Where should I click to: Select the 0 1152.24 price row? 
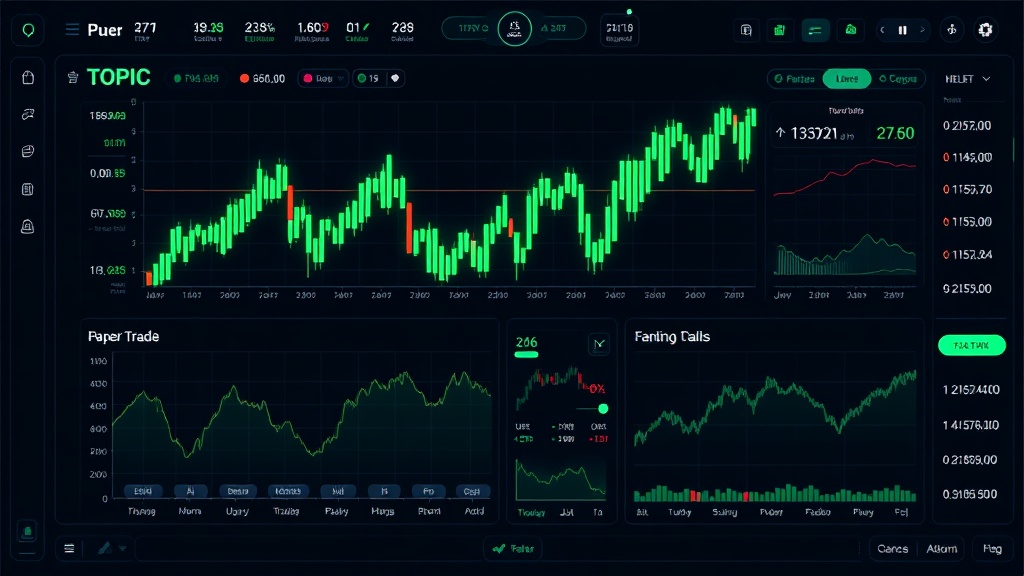[x=967, y=255]
